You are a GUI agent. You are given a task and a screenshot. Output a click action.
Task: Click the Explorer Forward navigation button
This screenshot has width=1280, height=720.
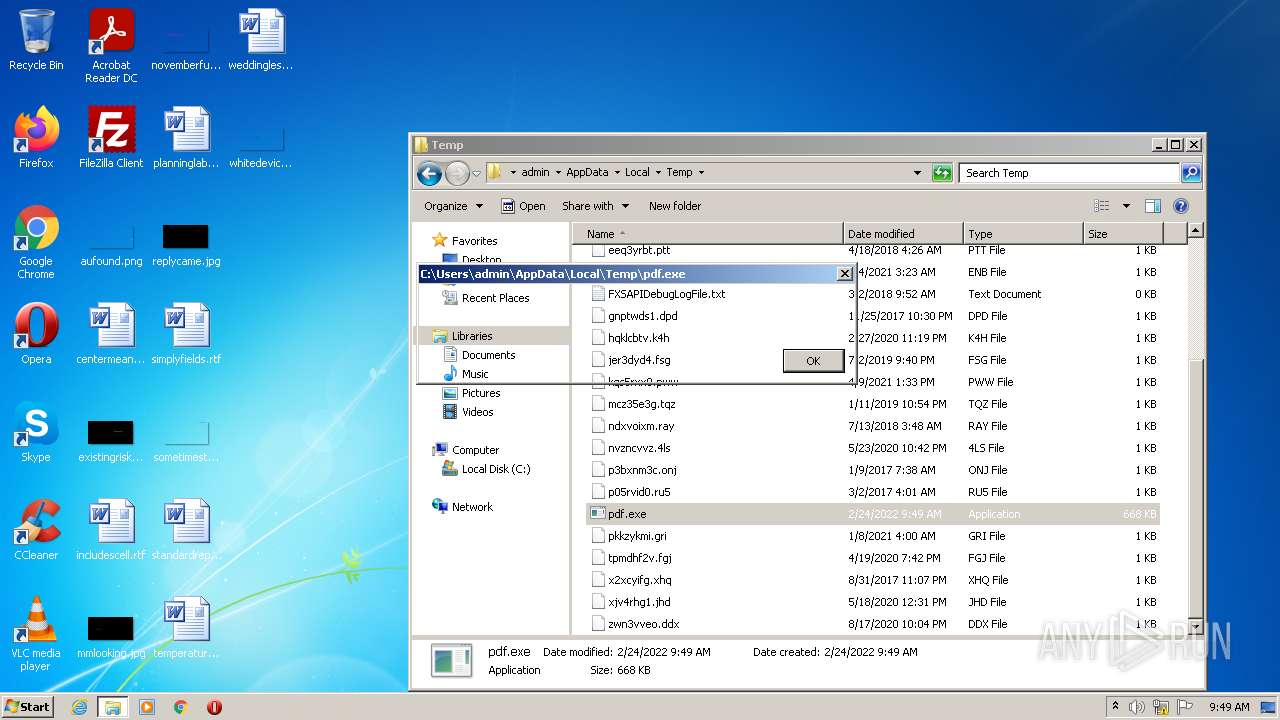[457, 173]
